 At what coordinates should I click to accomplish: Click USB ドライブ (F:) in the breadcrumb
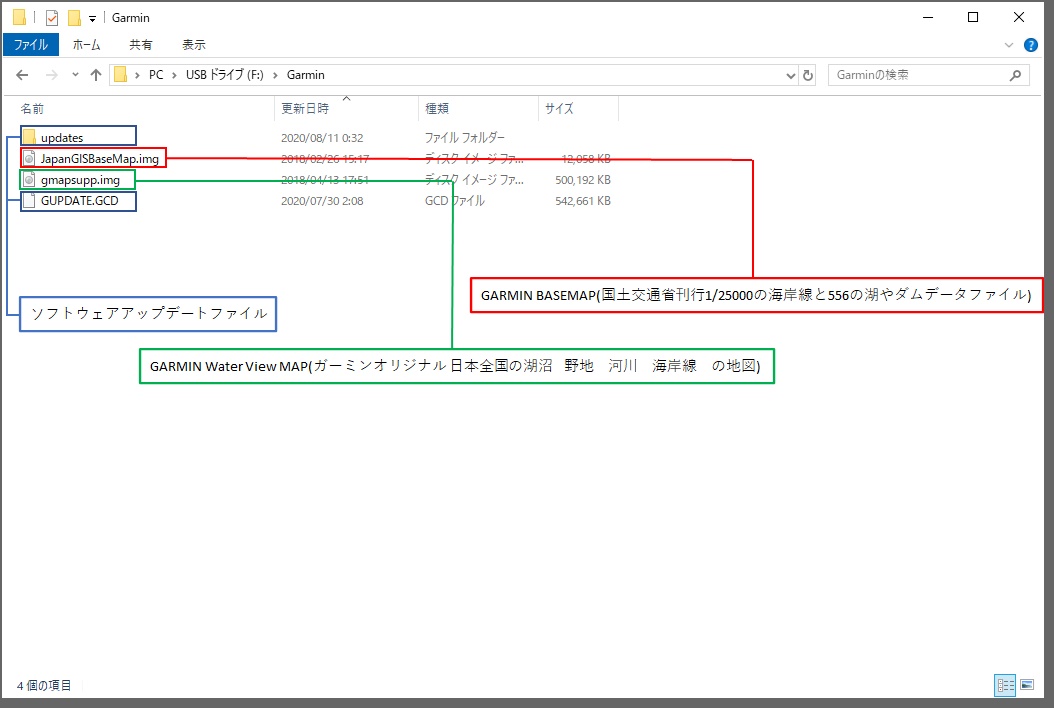click(225, 75)
